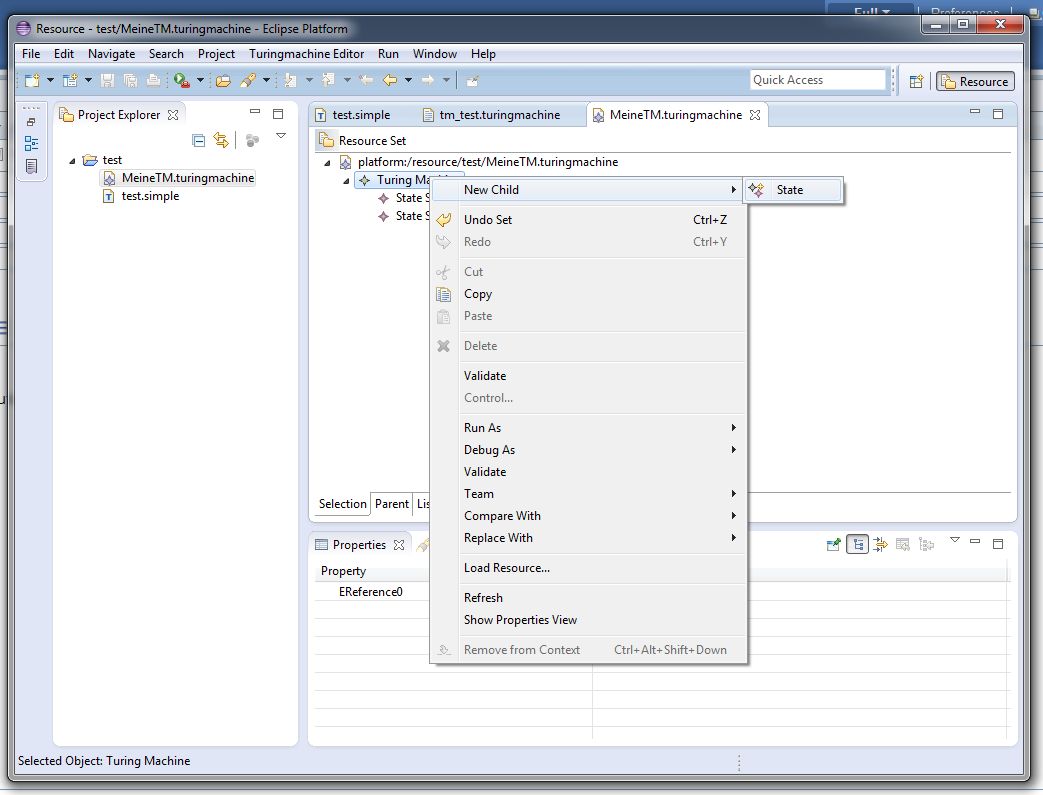Open the Team submenu
This screenshot has width=1043, height=795.
click(589, 493)
